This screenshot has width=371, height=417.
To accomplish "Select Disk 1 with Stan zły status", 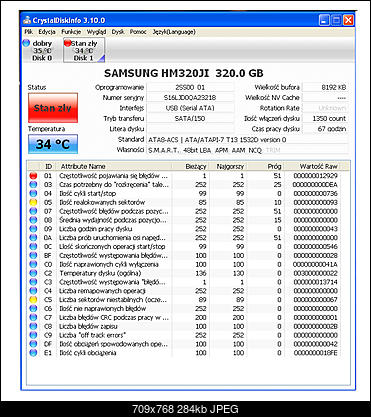I will click(84, 50).
